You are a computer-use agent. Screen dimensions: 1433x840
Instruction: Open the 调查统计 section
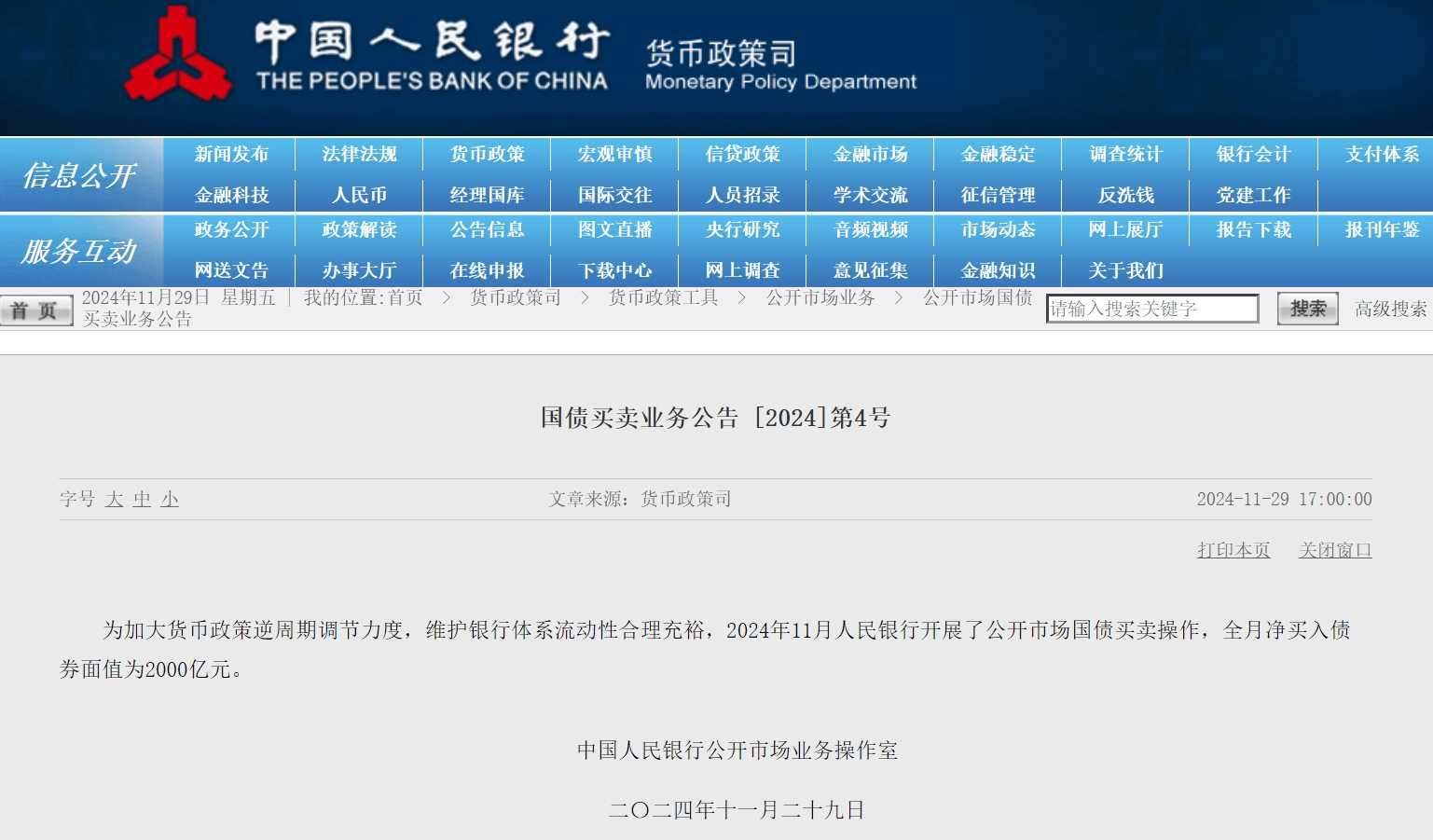coord(1125,155)
